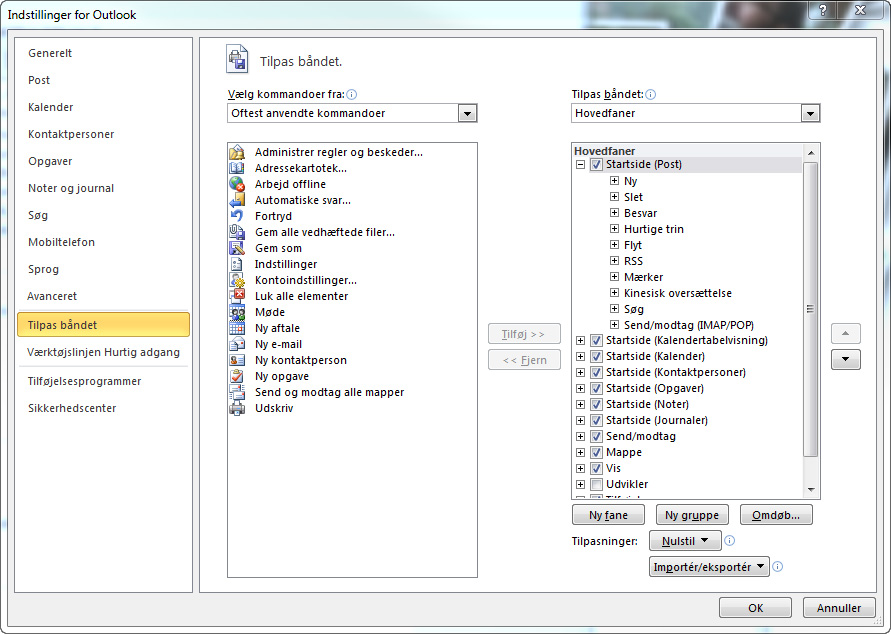Enable the Udvikler tab checkbox
Image resolution: width=891 pixels, height=634 pixels.
596,484
